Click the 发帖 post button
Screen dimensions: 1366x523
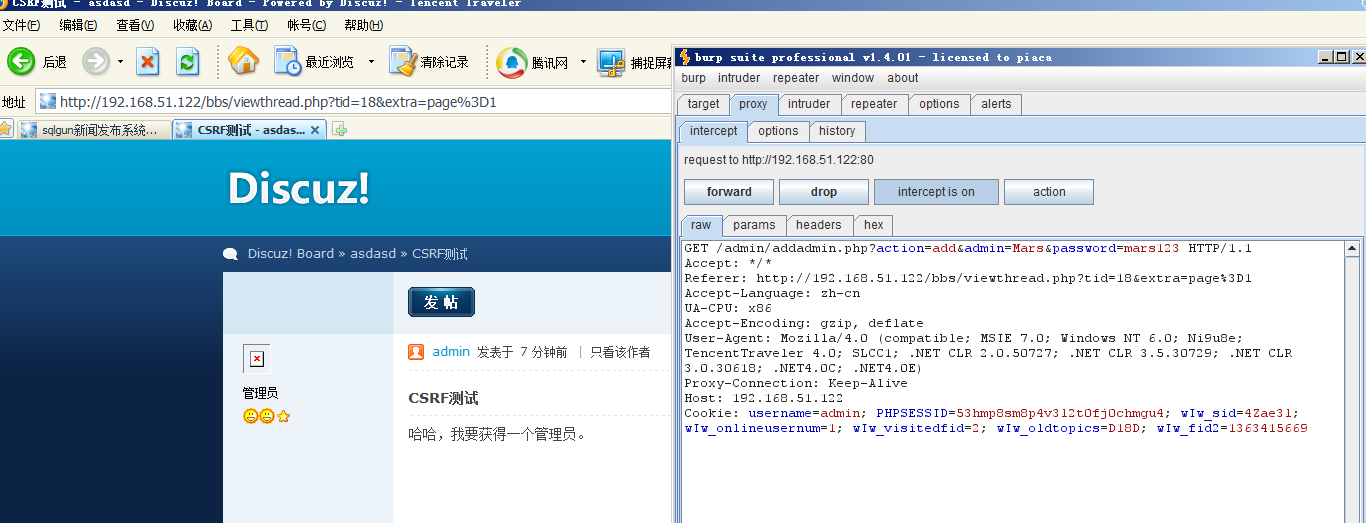point(441,302)
